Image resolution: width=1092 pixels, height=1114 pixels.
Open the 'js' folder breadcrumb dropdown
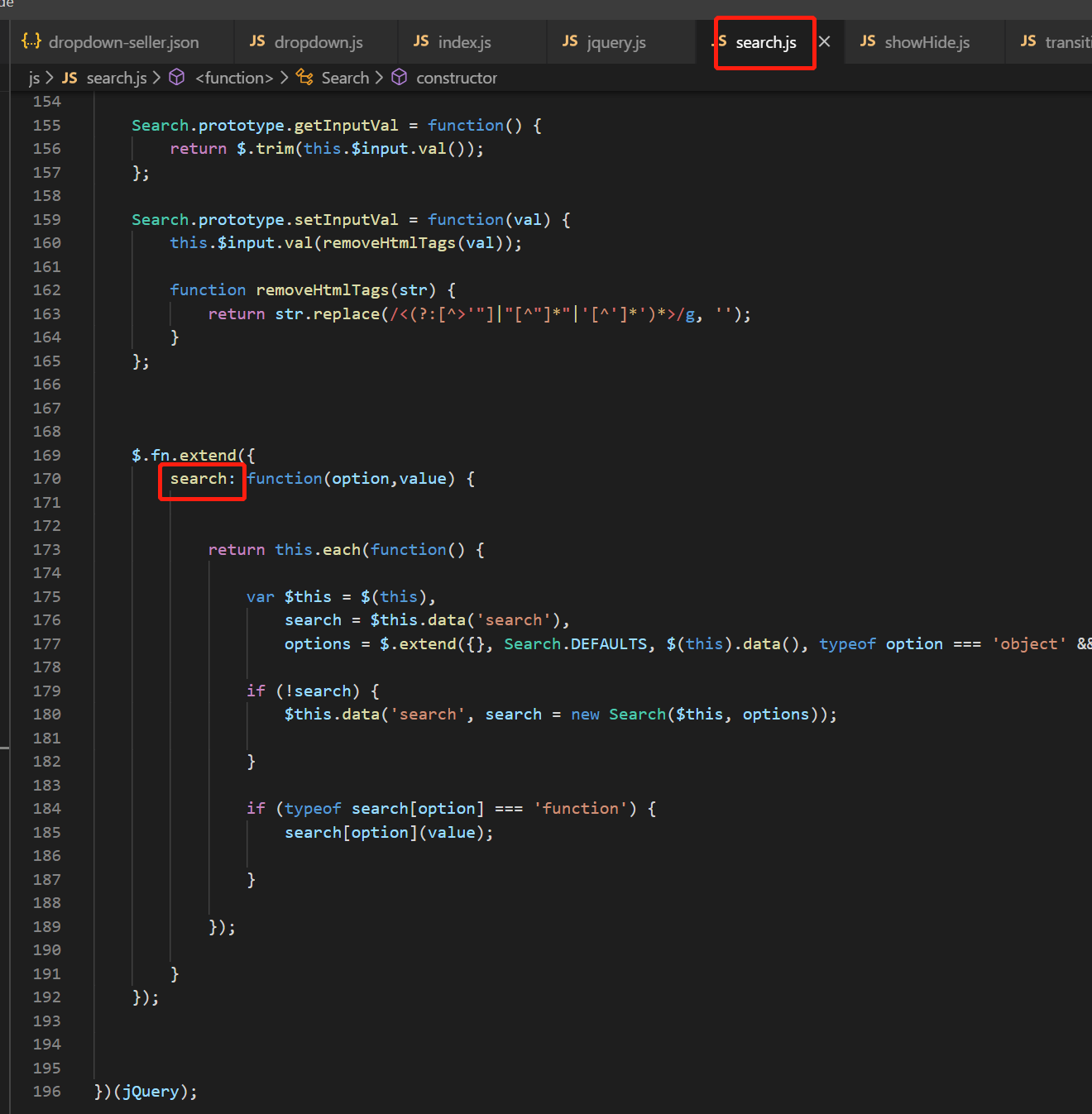click(34, 78)
